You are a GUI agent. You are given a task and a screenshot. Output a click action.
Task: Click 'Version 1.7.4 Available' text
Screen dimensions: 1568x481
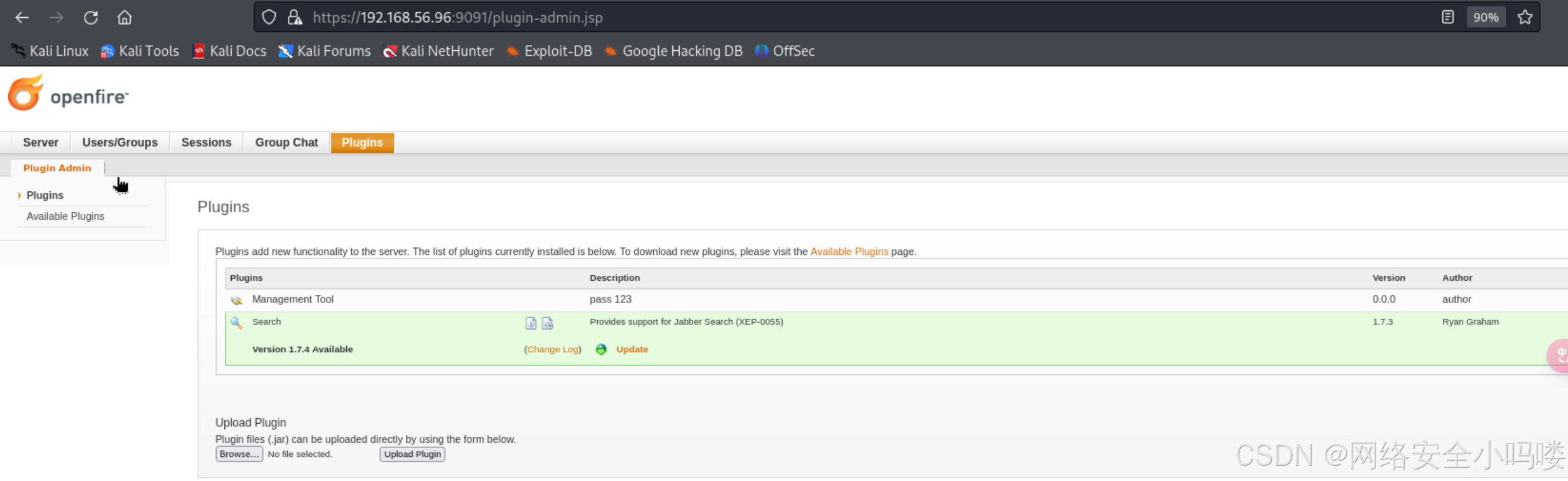coord(302,349)
